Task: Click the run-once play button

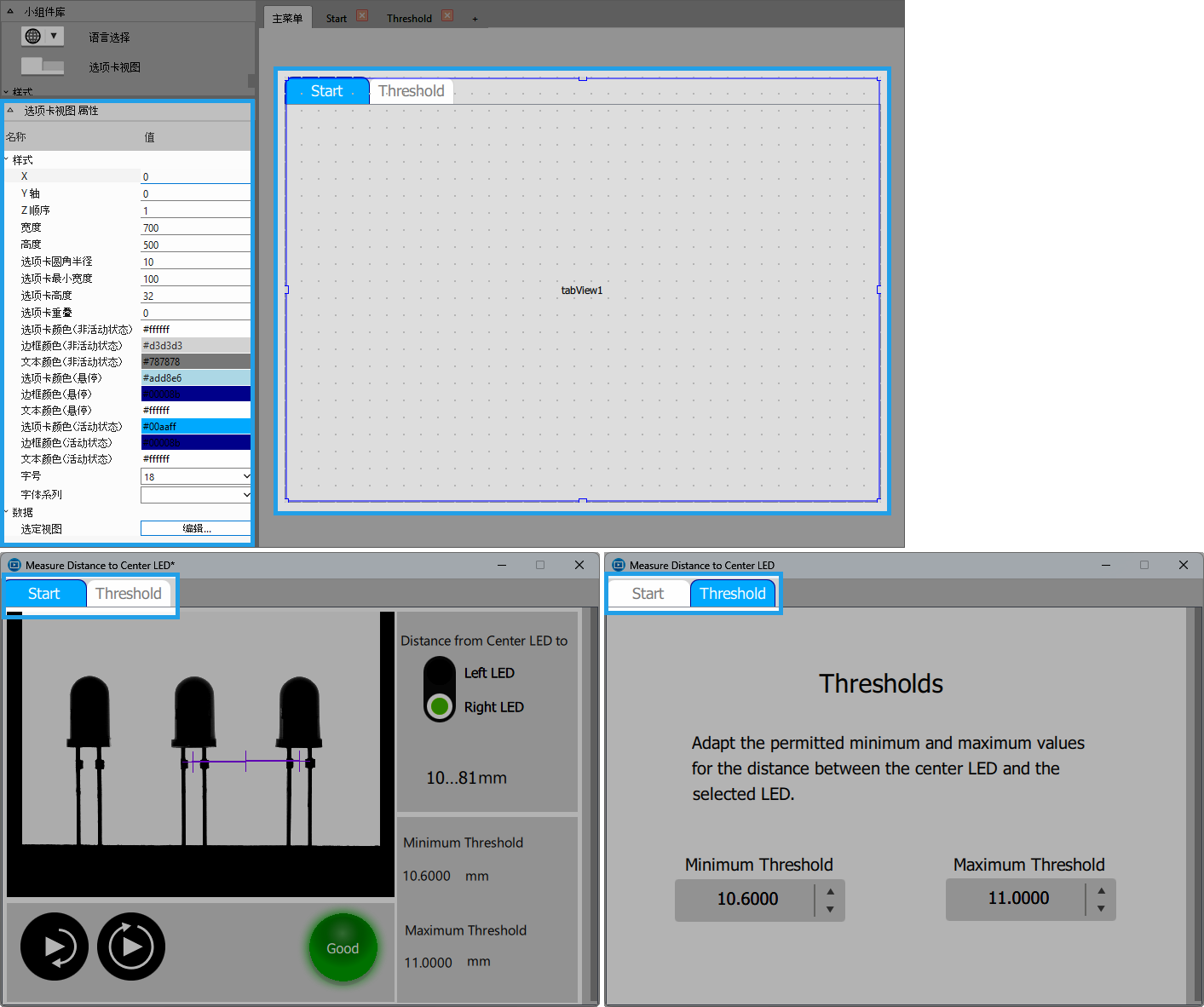Action: [x=55, y=947]
